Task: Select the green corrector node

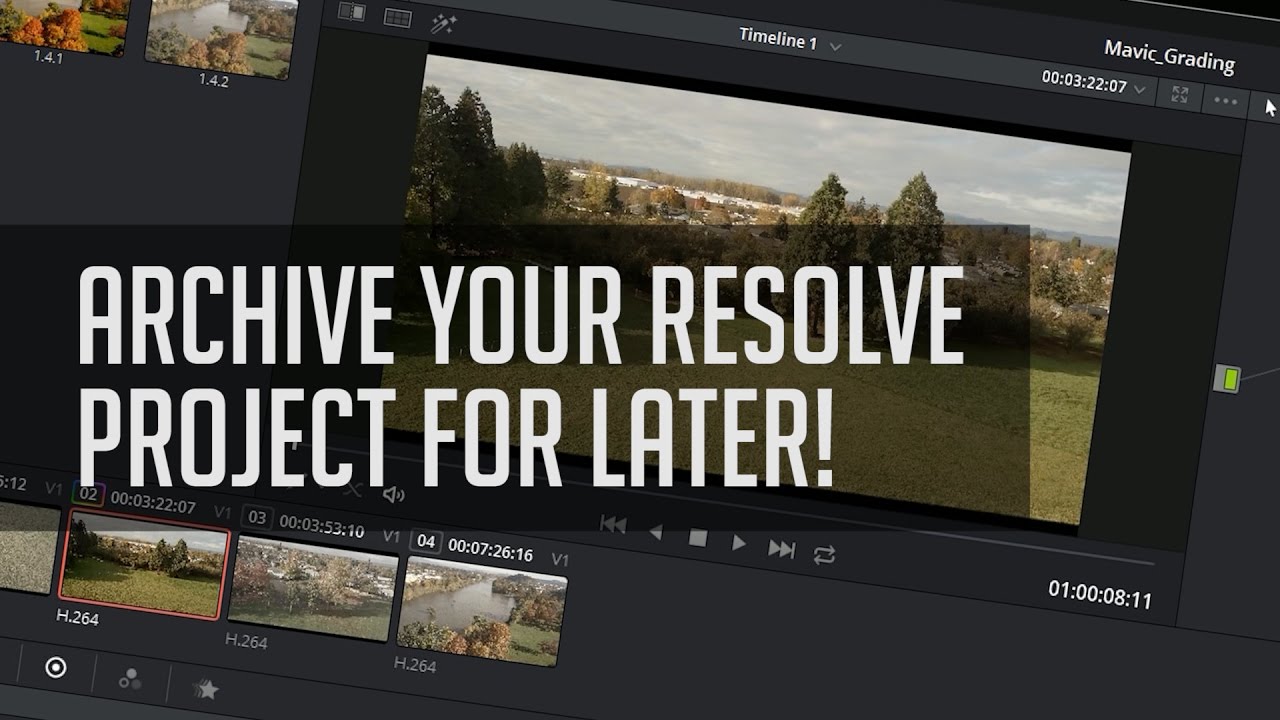Action: 1226,379
